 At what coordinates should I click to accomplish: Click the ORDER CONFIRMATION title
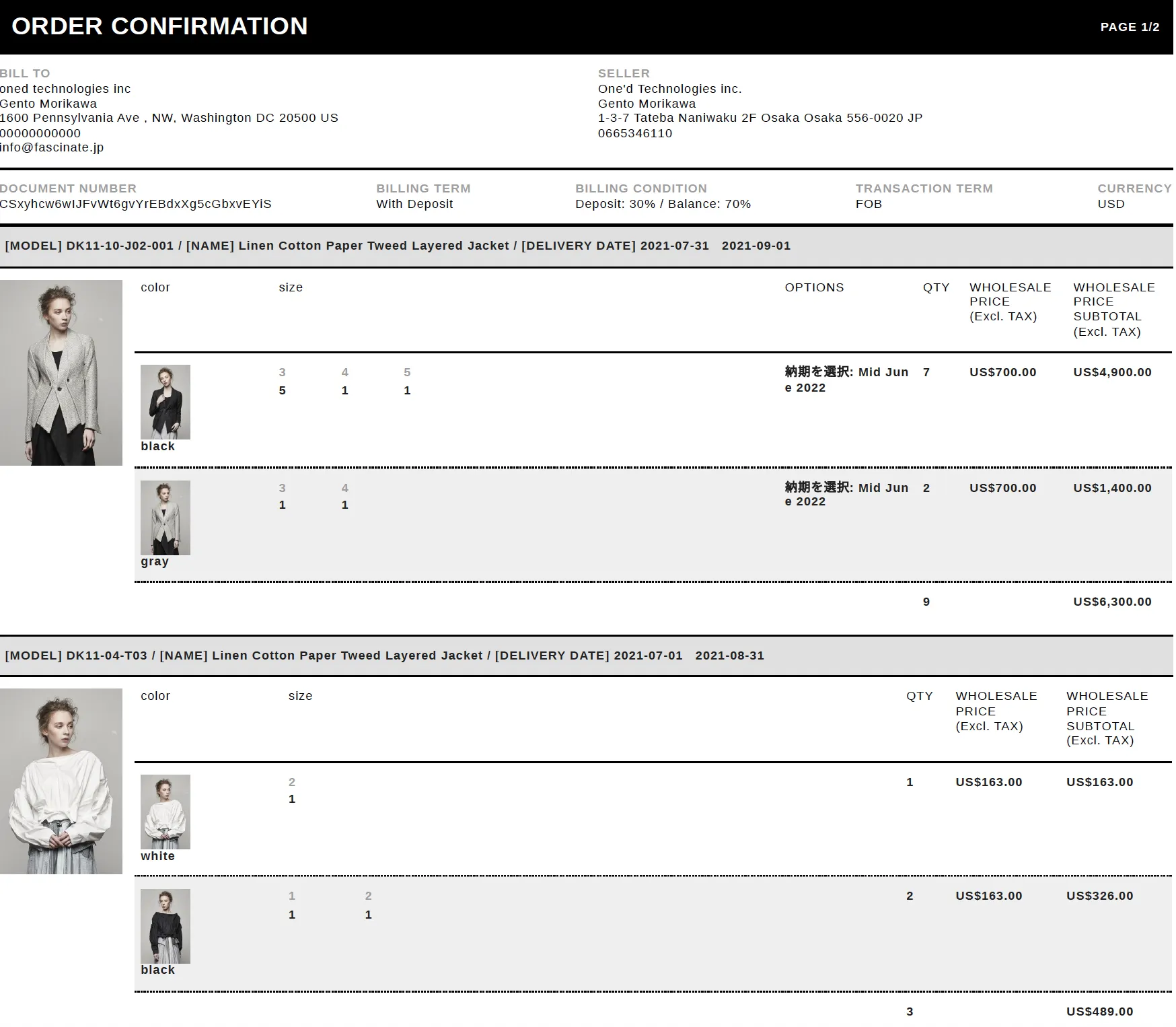tap(160, 26)
